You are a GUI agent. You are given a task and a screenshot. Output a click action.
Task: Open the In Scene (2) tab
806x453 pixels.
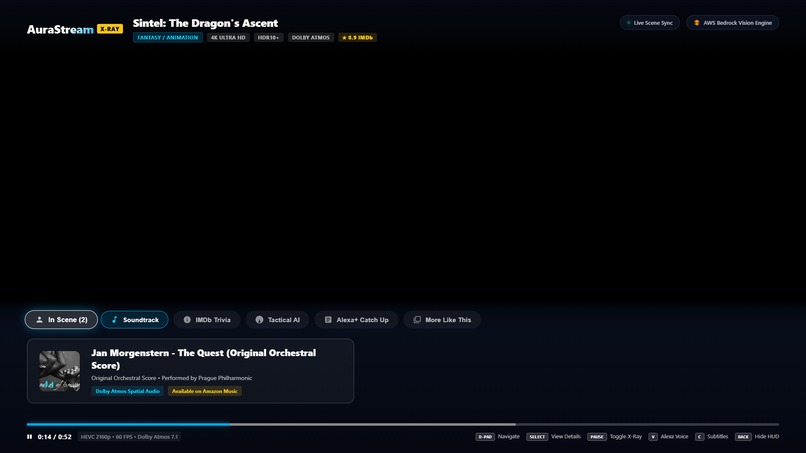tap(61, 320)
